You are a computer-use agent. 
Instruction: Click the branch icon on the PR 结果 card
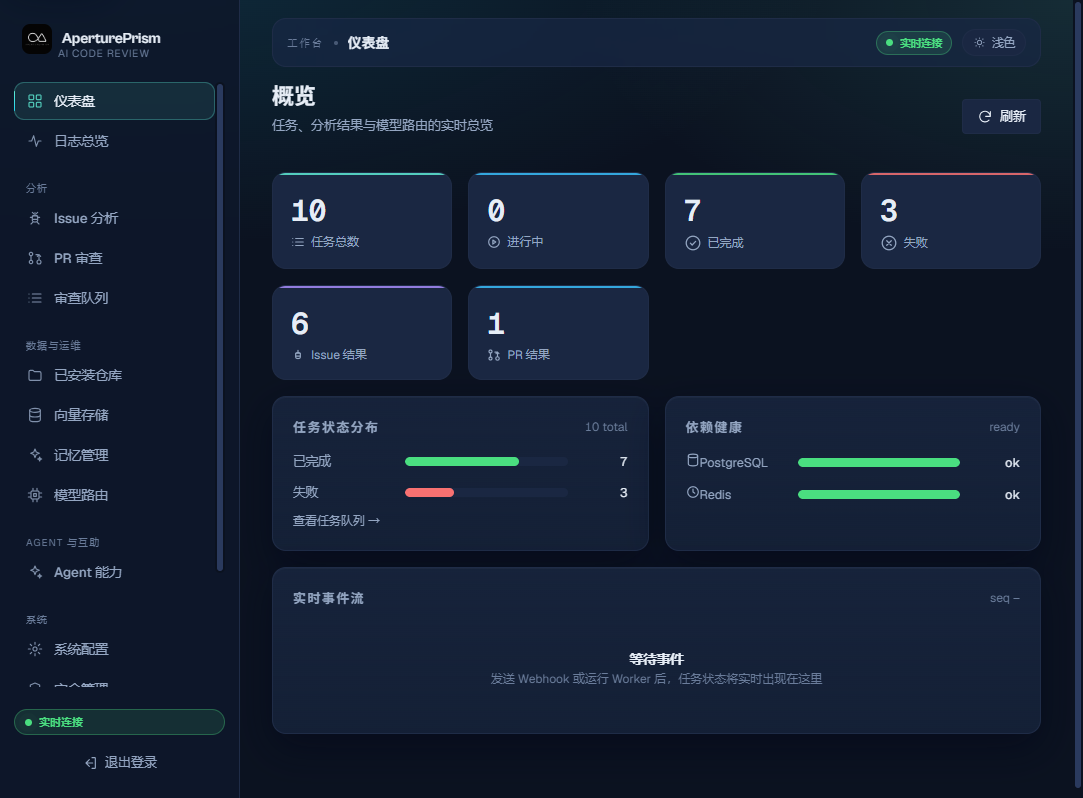[494, 355]
